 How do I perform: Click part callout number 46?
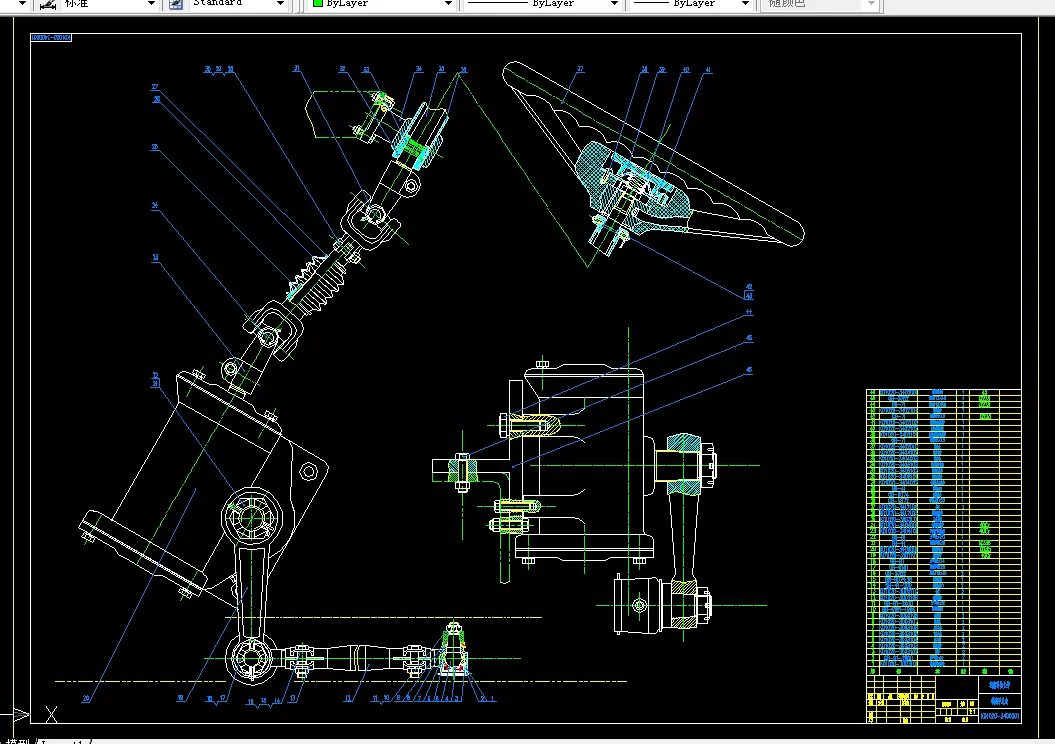click(749, 370)
